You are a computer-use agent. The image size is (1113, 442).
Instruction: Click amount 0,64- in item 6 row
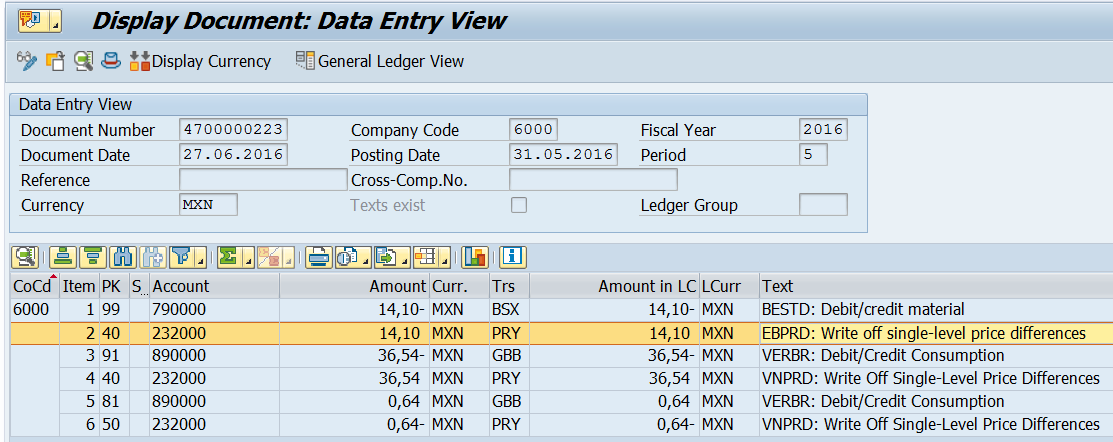pyautogui.click(x=355, y=424)
